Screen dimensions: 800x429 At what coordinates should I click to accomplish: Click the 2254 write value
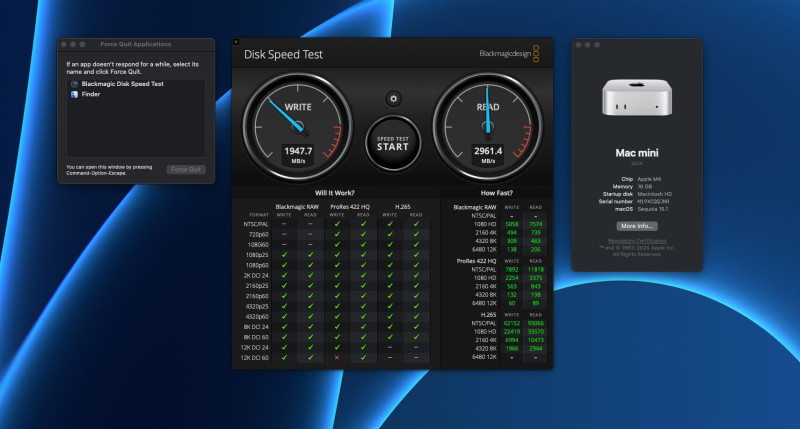pos(512,278)
